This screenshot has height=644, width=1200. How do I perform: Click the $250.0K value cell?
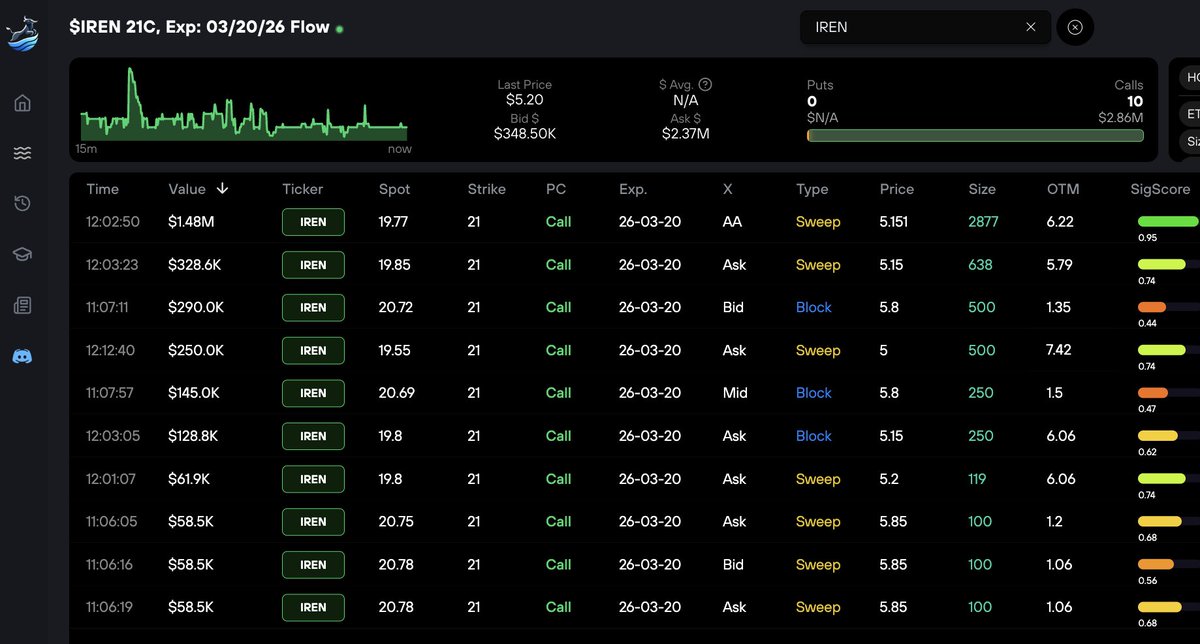(x=196, y=350)
